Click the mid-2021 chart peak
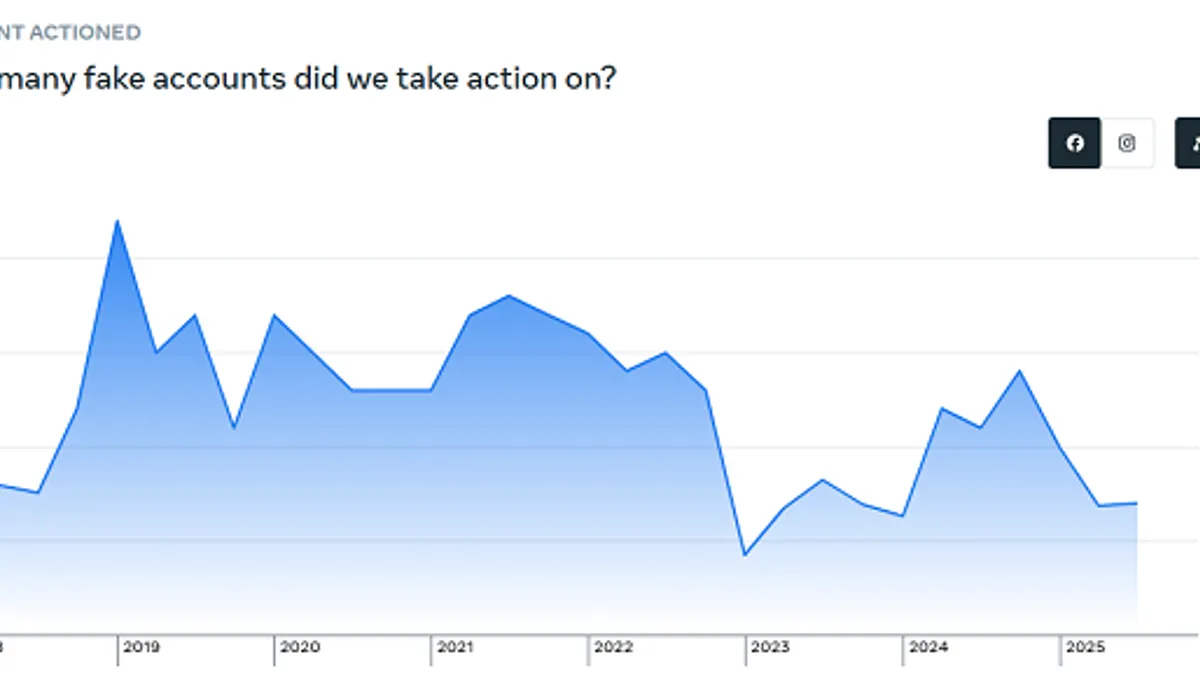Image resolution: width=1200 pixels, height=675 pixels. (x=509, y=296)
